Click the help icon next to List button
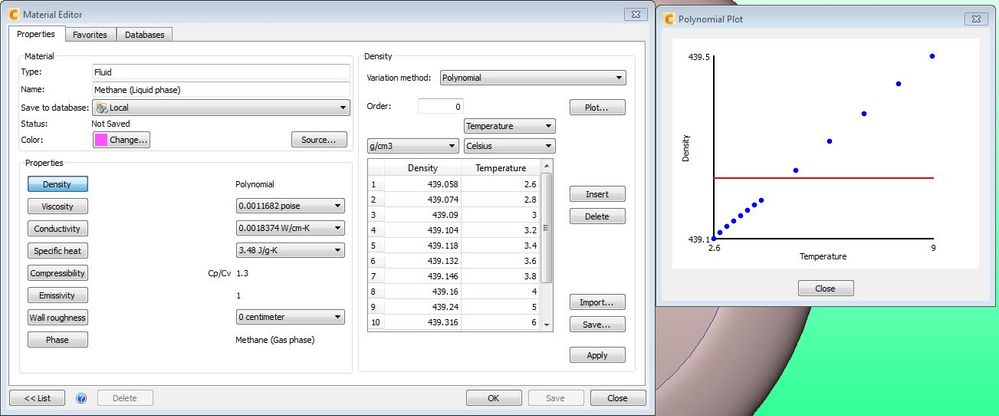 point(81,398)
